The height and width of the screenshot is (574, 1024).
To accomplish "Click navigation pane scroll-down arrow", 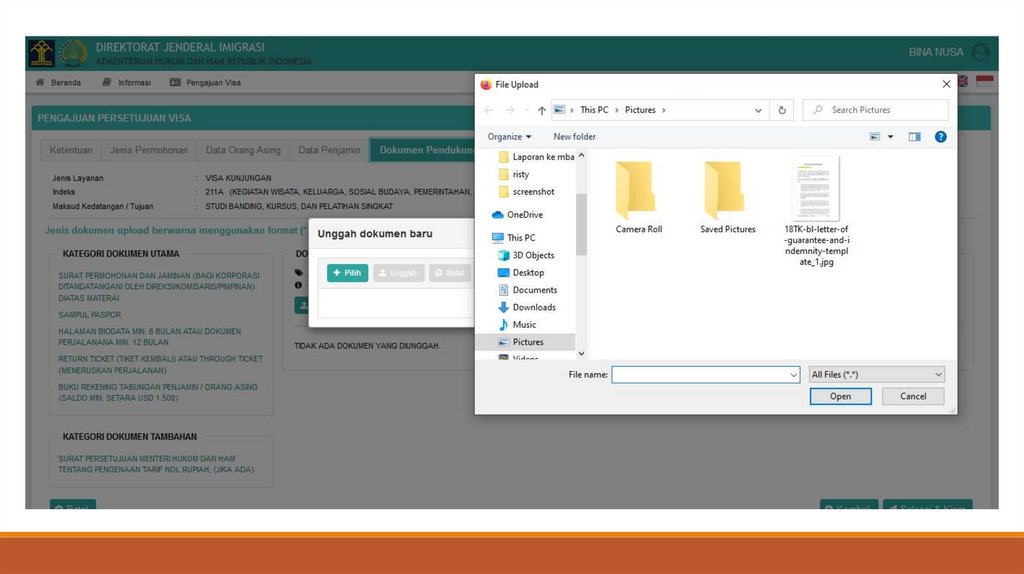I will click(x=581, y=354).
